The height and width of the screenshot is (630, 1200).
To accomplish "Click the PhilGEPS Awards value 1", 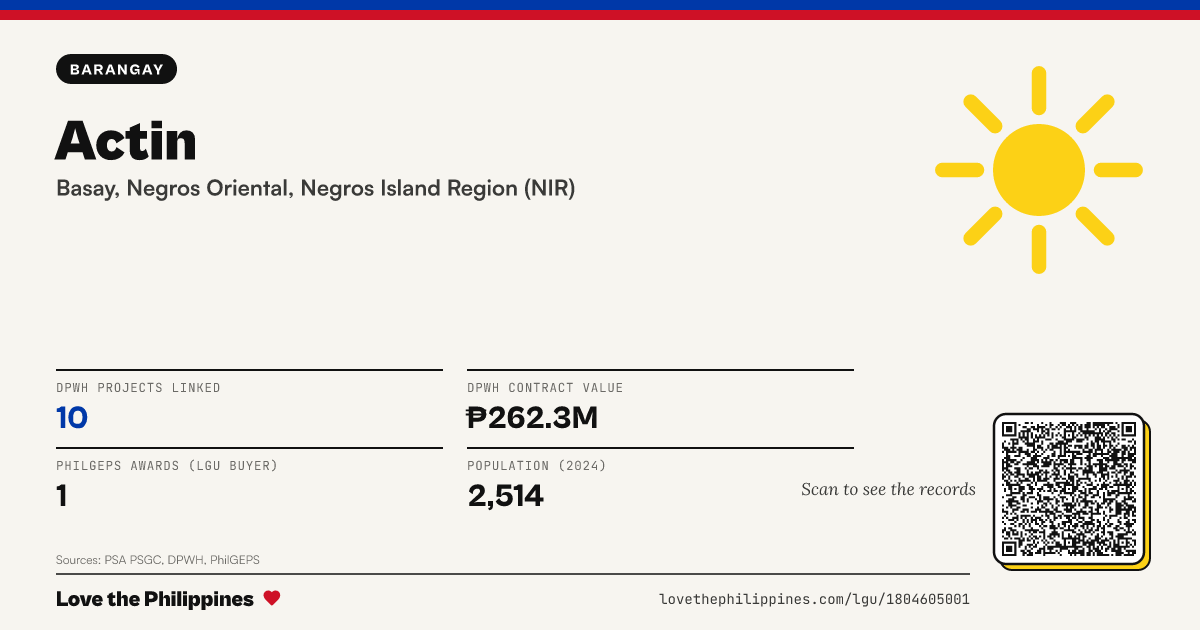I will click(x=62, y=496).
